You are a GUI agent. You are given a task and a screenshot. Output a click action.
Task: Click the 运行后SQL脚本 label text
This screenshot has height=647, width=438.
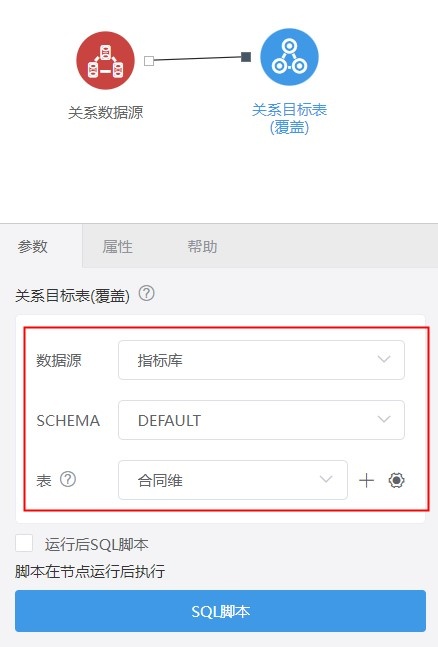click(x=97, y=545)
